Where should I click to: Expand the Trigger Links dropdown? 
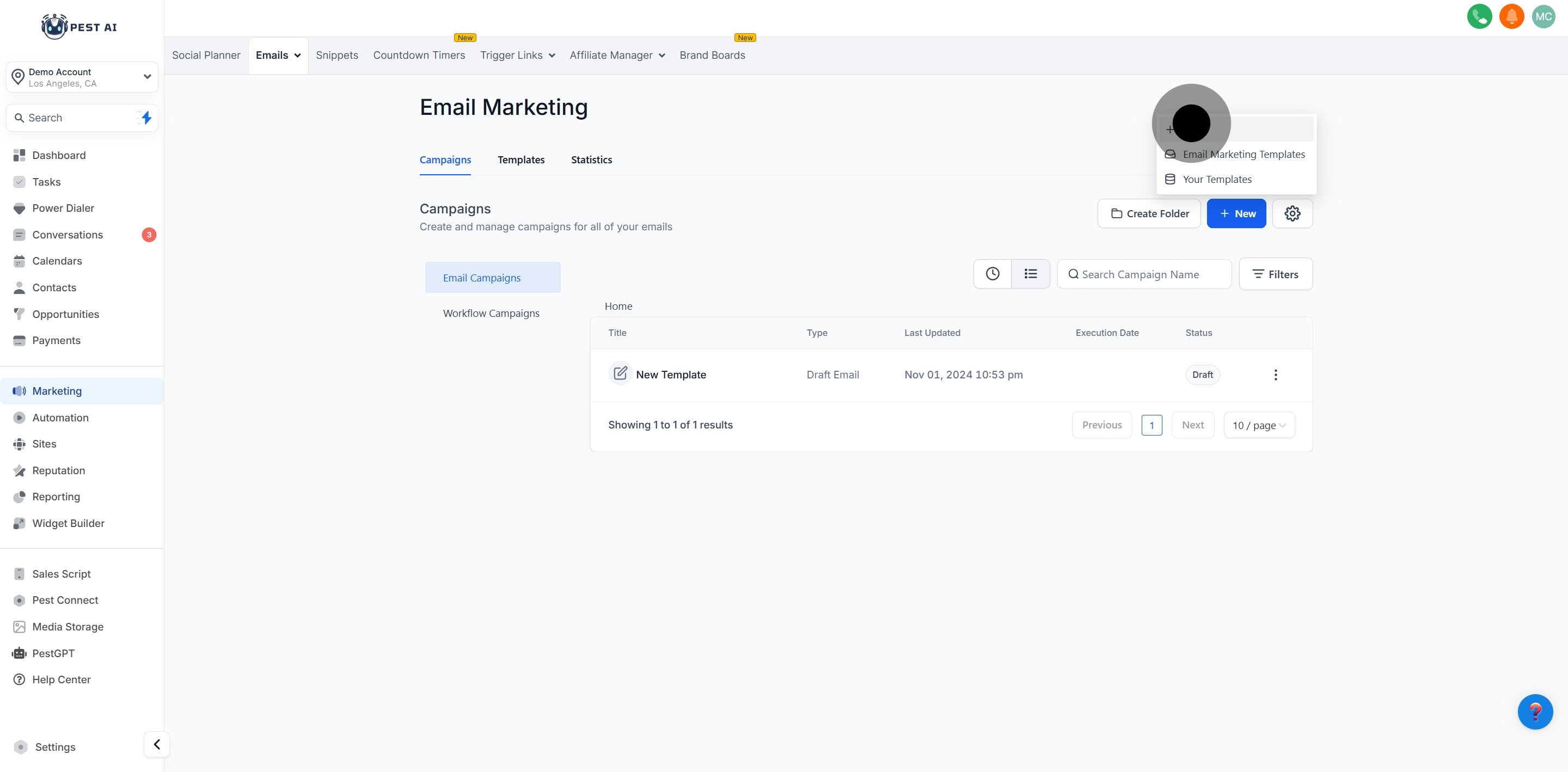tap(517, 56)
